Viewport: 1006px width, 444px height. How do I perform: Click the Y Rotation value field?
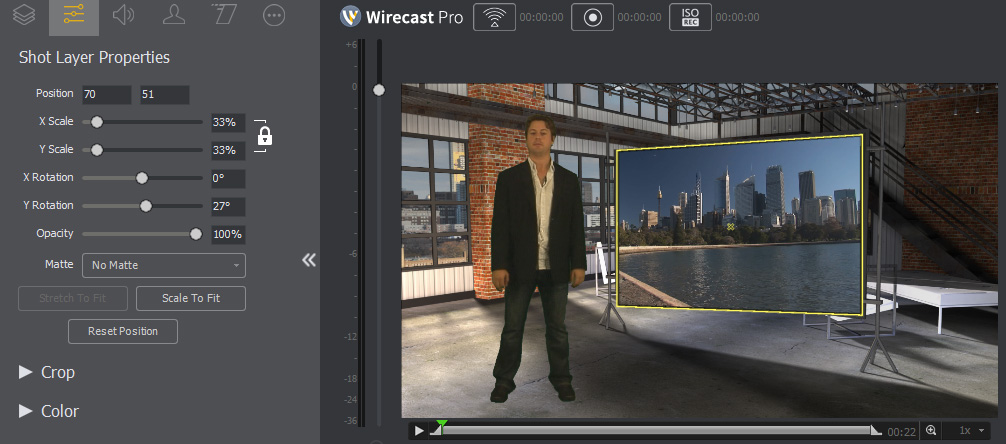coord(227,206)
